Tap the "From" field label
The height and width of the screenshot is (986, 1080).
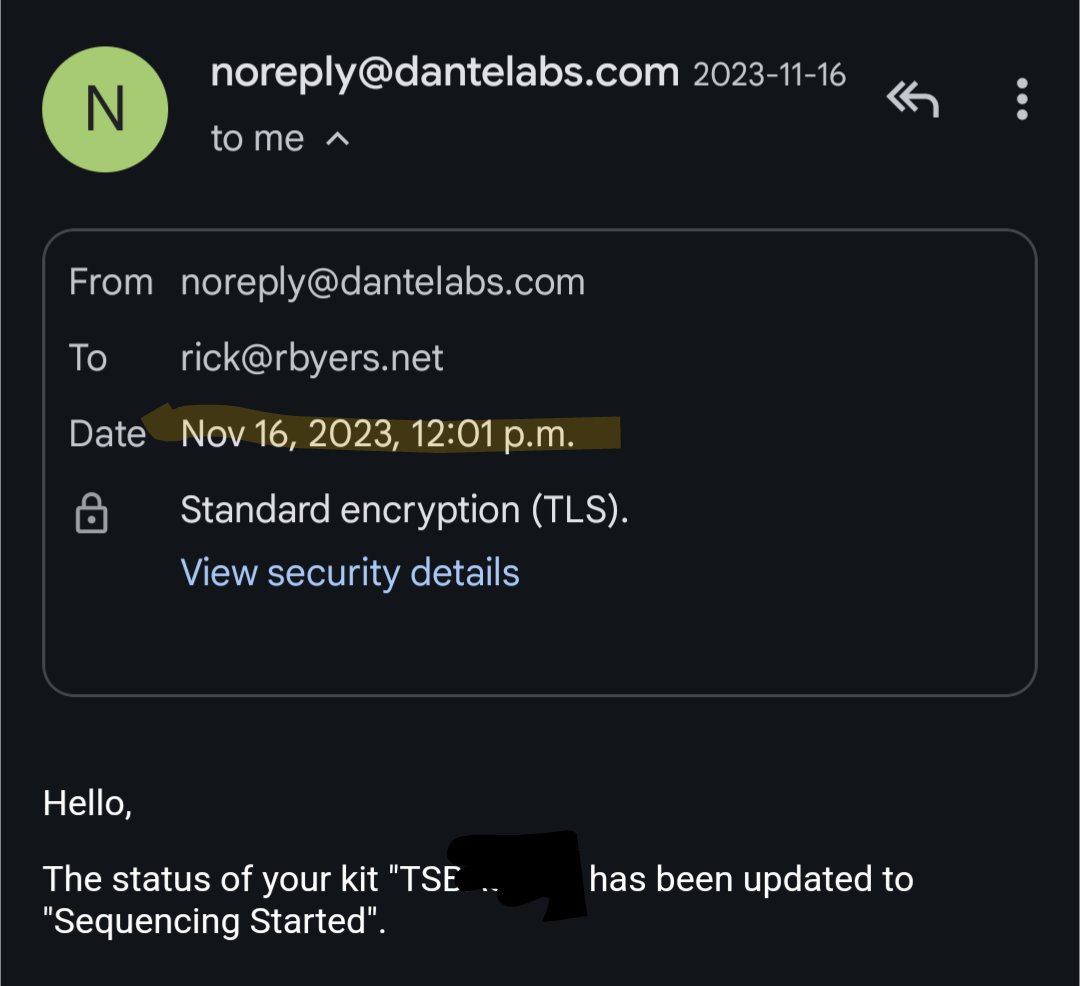(x=110, y=282)
